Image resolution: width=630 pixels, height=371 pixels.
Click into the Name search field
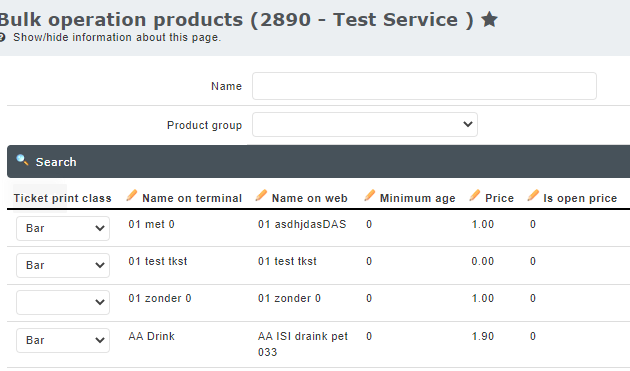click(424, 86)
